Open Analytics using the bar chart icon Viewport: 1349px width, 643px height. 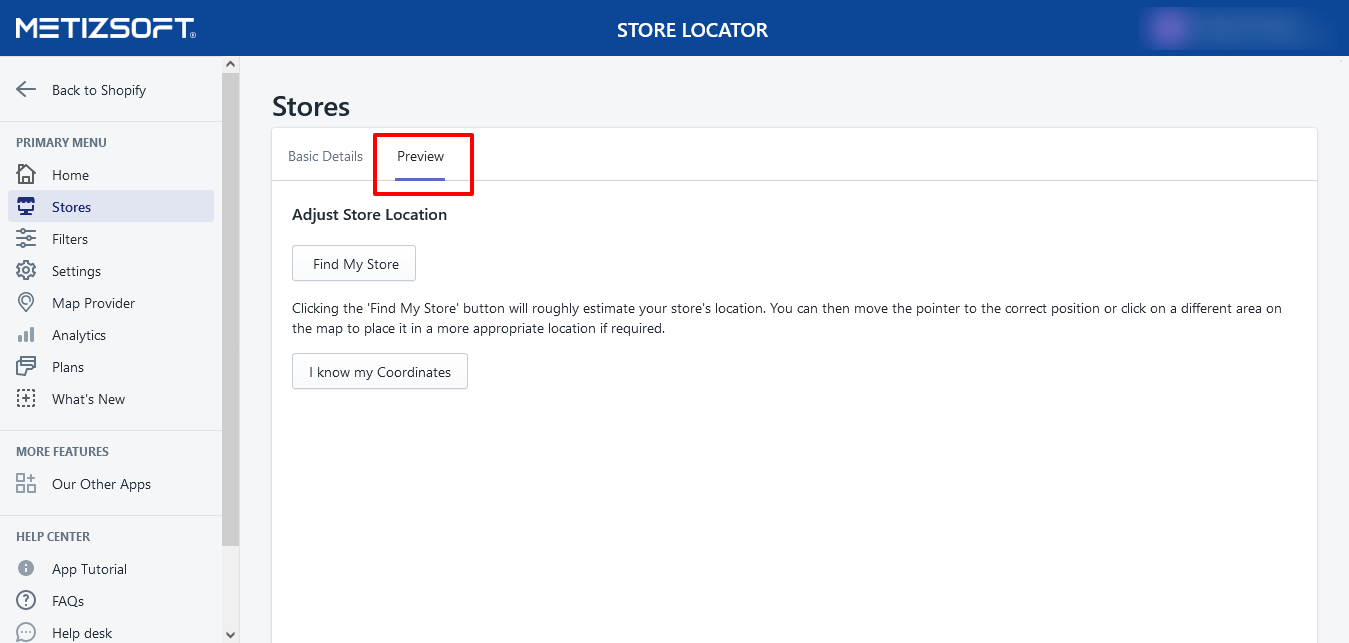coord(26,335)
